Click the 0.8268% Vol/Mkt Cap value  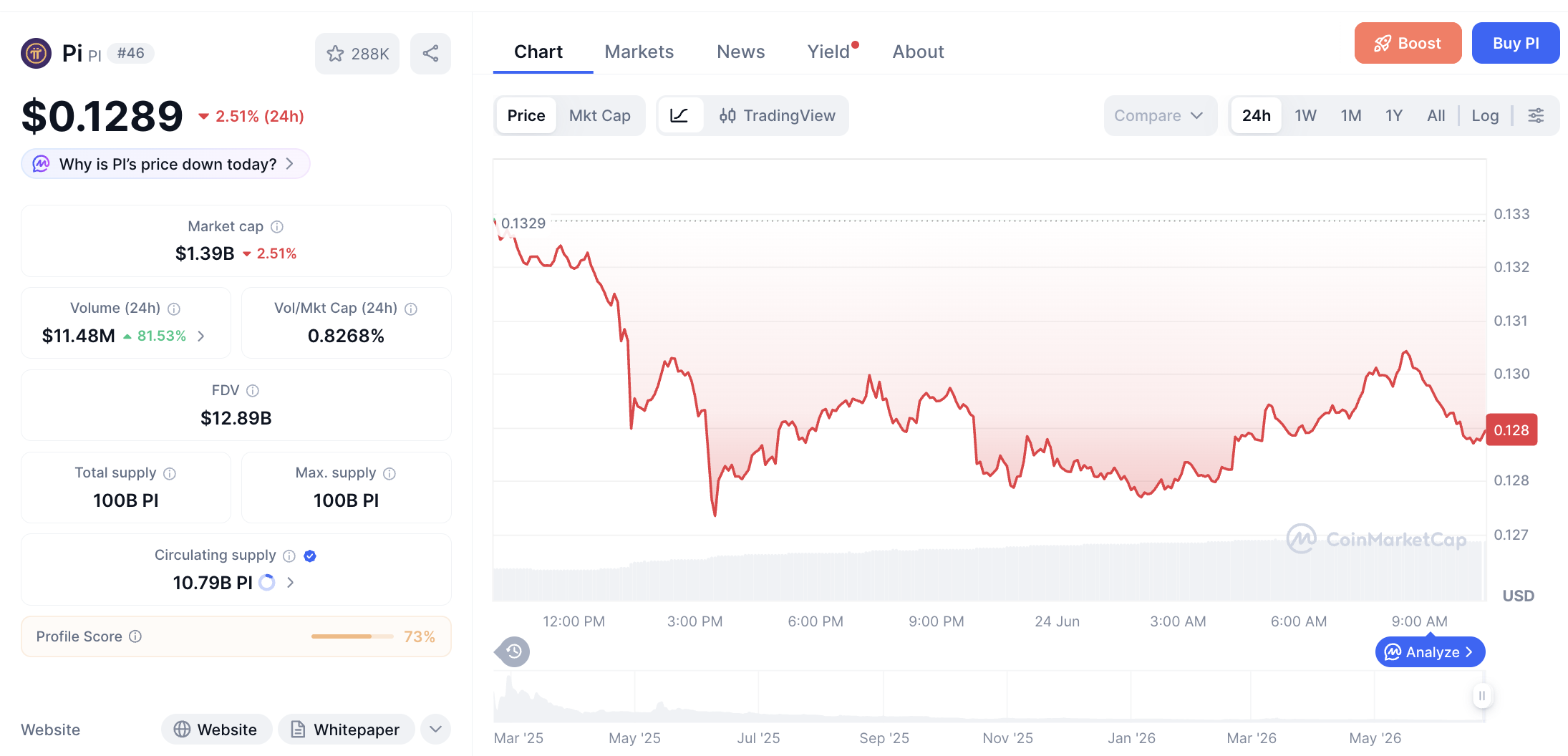pyautogui.click(x=346, y=336)
